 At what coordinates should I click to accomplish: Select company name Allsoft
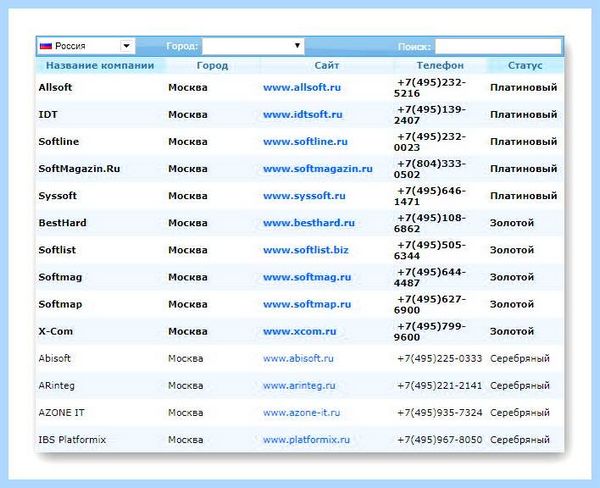(55, 87)
